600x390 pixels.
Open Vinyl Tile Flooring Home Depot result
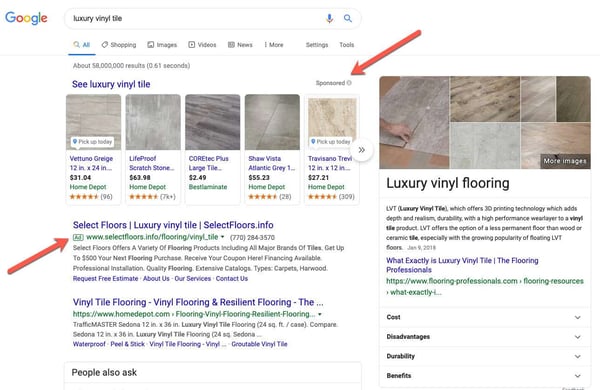click(x=198, y=302)
